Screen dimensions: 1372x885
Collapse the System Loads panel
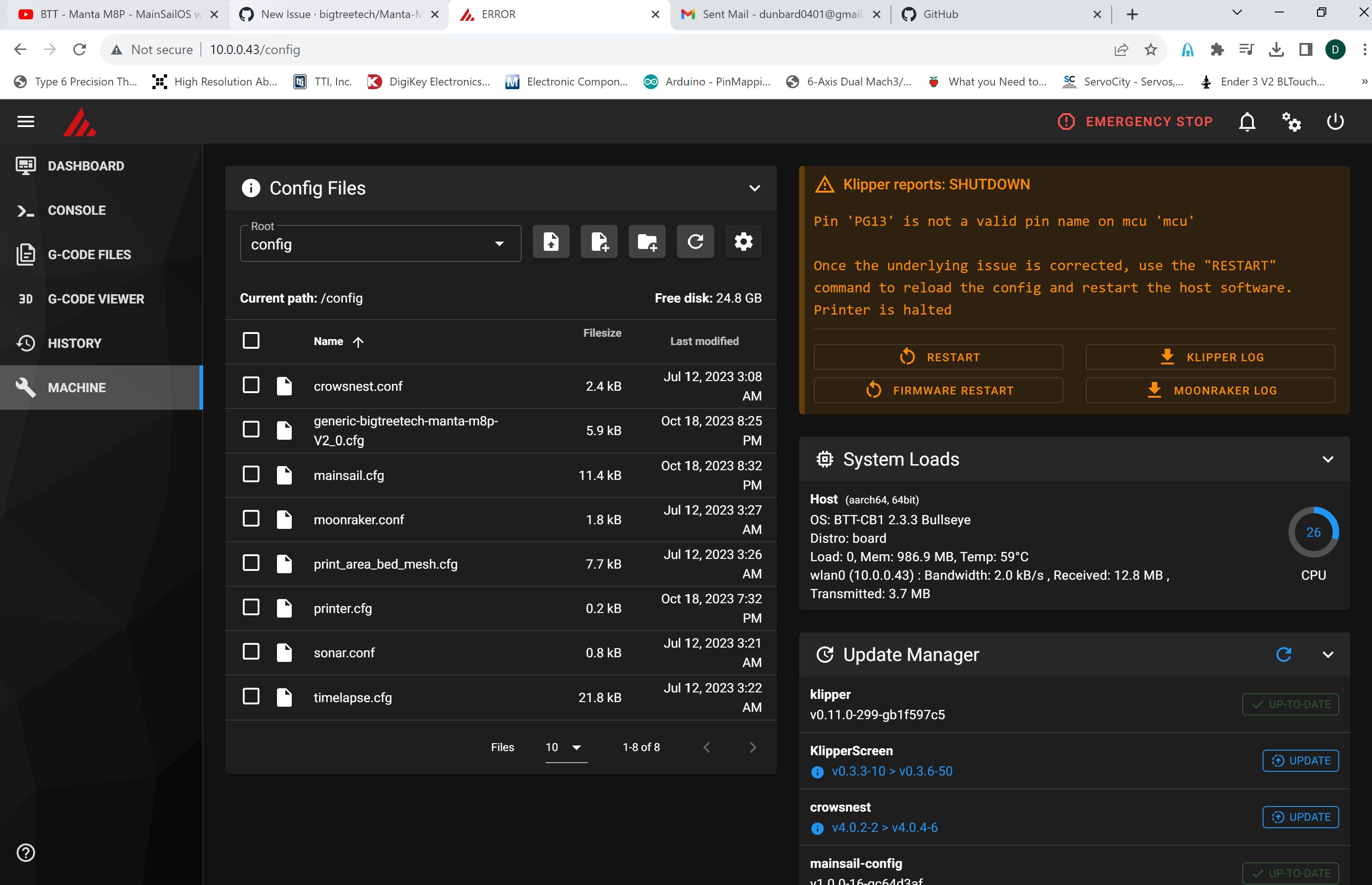pos(1328,459)
